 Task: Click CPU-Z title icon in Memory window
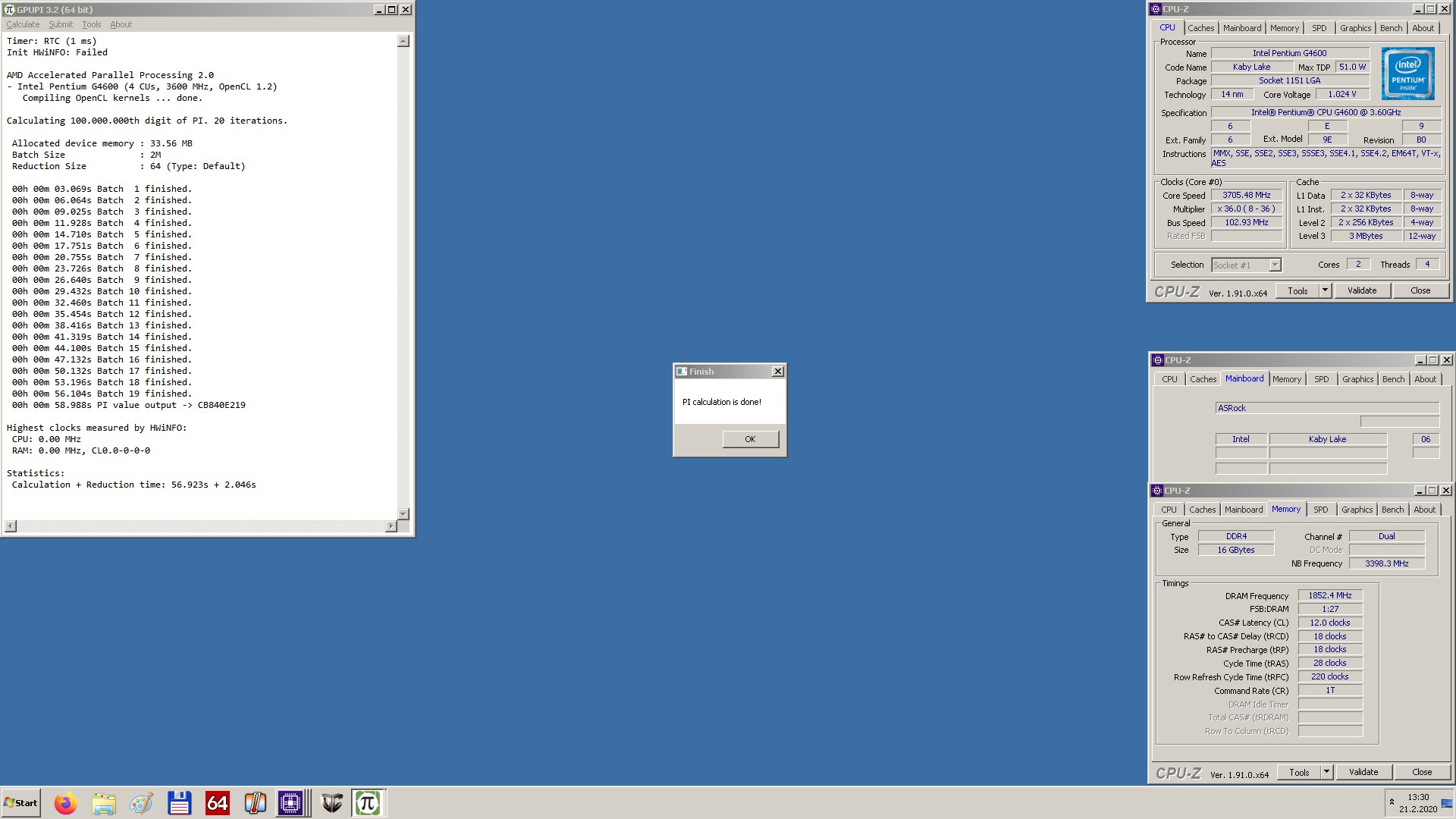(x=1157, y=491)
